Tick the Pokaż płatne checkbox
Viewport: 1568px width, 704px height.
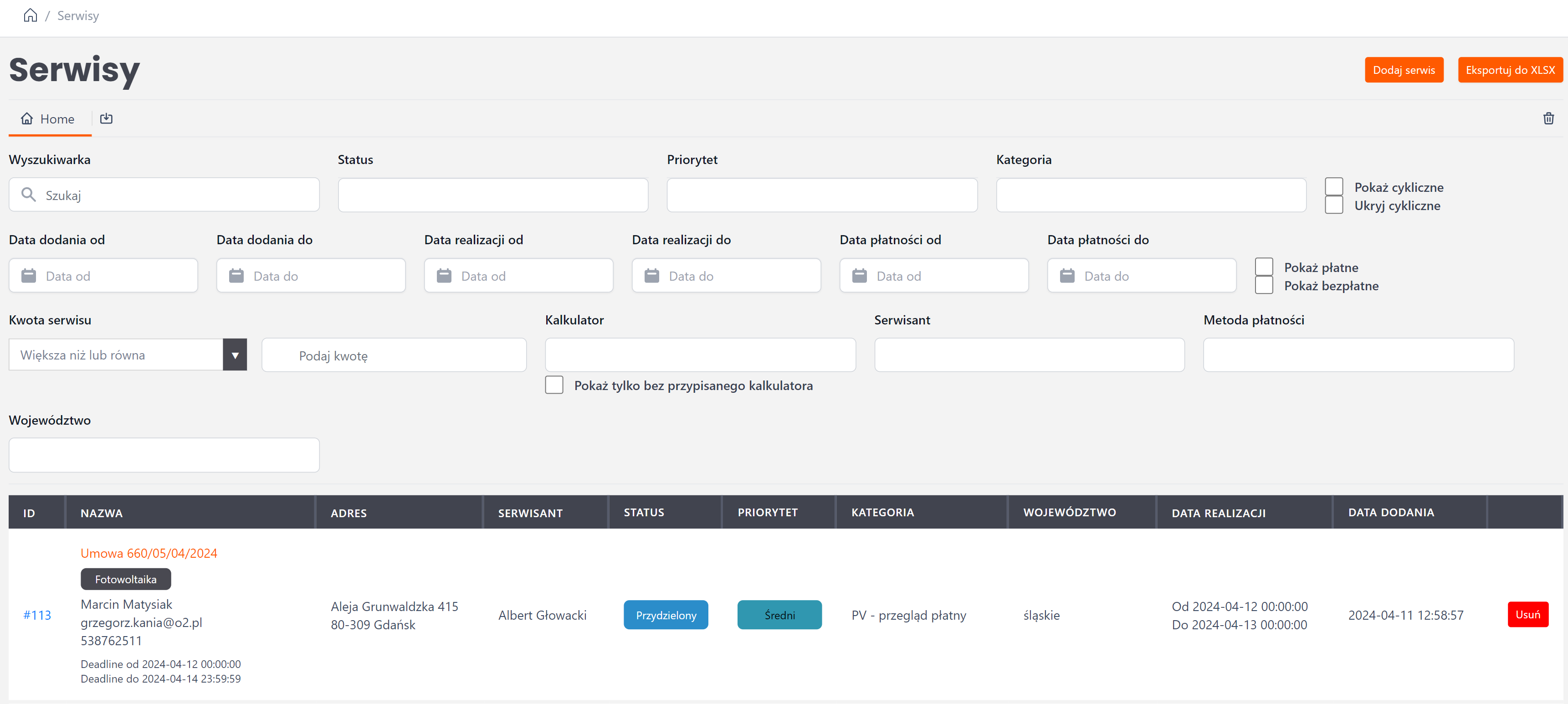tap(1264, 267)
